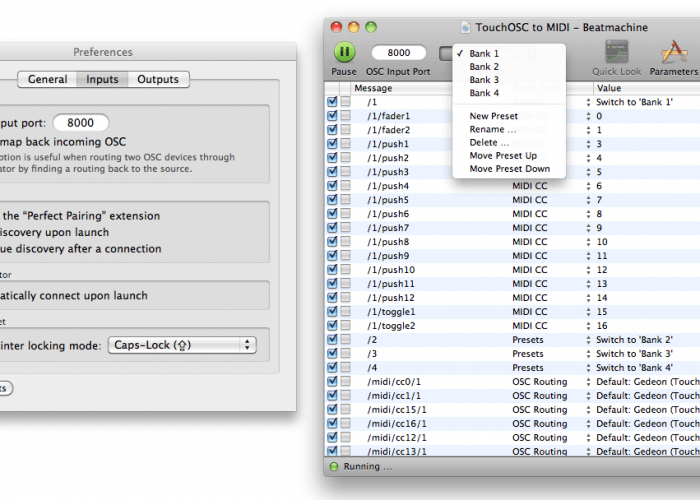Select the /1/fader2 message row
Viewport: 700px width, 500px height.
389,130
